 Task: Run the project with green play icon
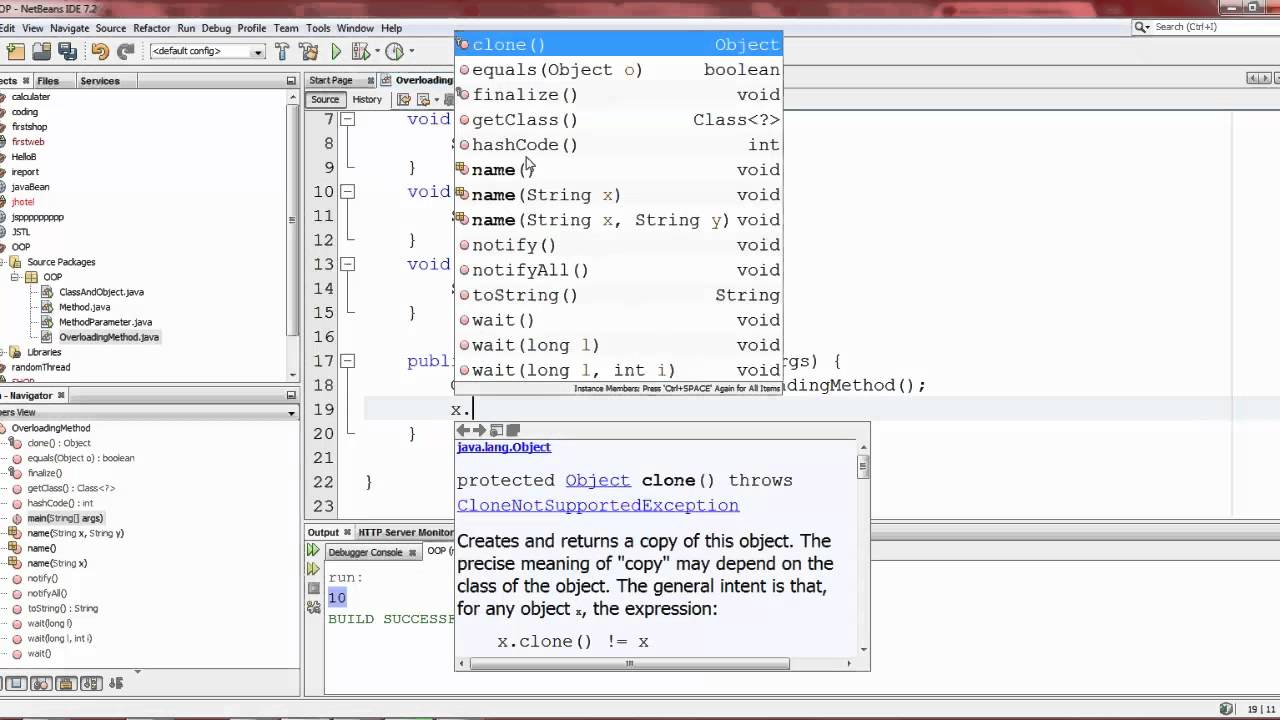pos(336,51)
